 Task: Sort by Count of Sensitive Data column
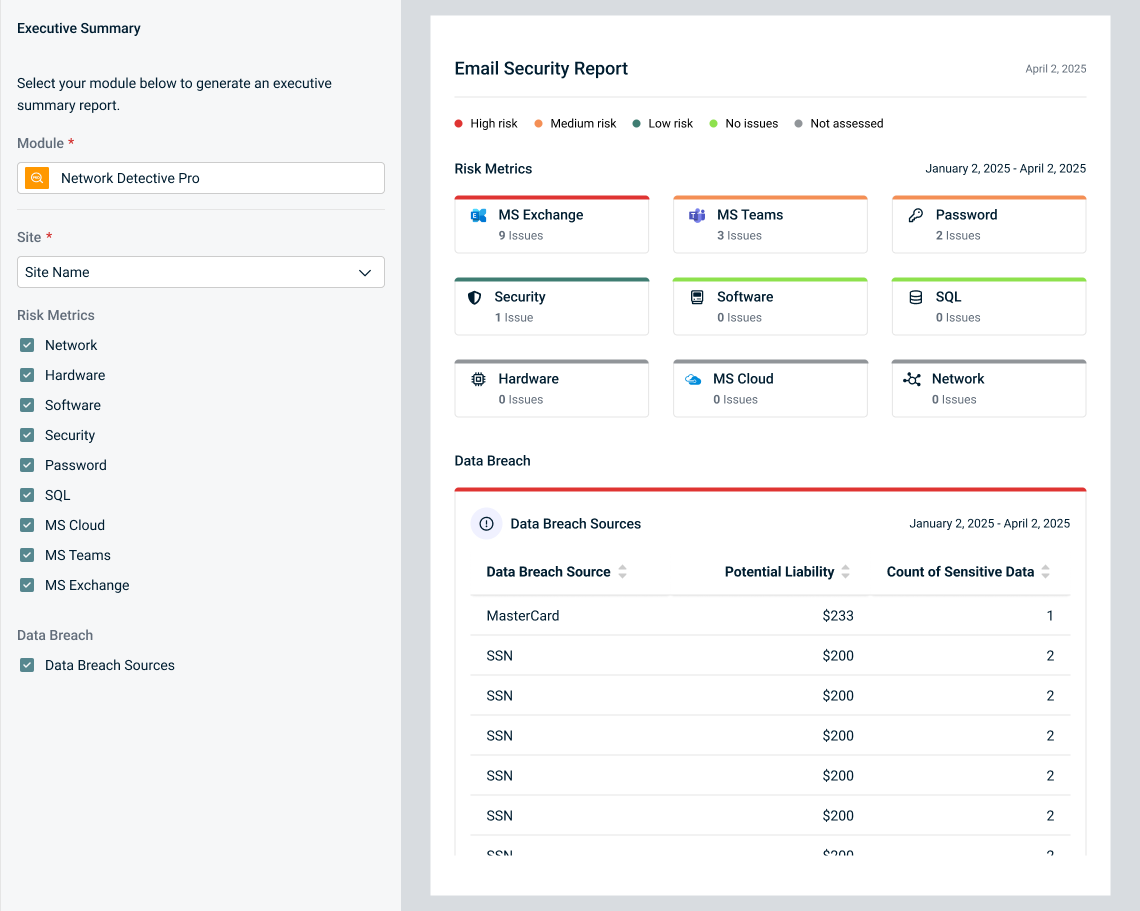tap(1046, 572)
